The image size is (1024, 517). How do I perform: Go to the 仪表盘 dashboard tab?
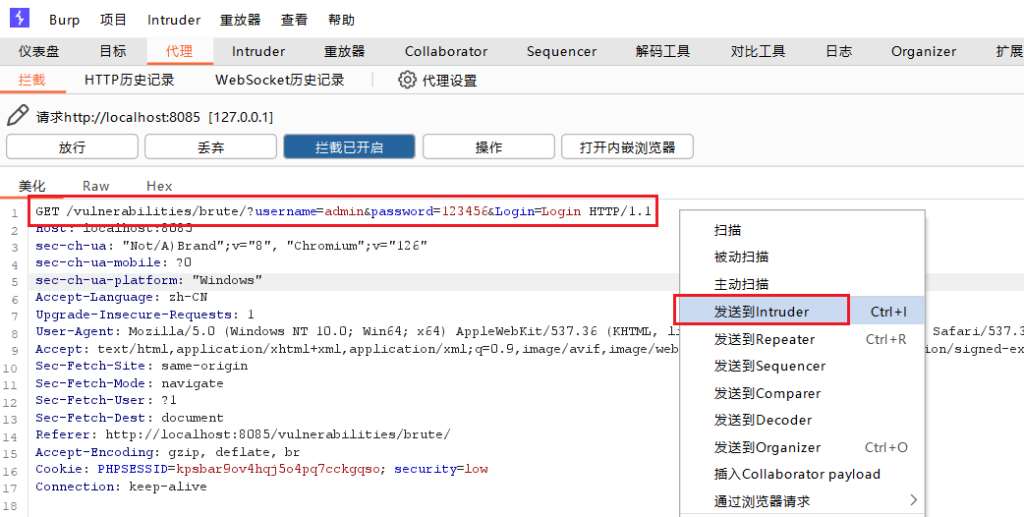pyautogui.click(x=39, y=51)
